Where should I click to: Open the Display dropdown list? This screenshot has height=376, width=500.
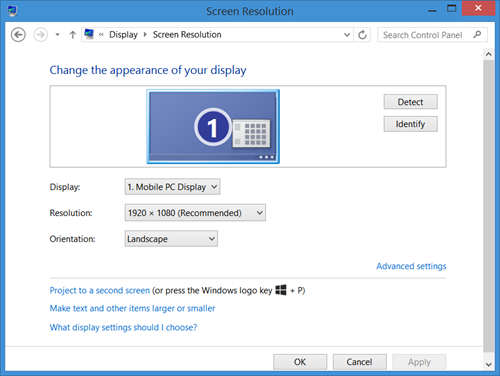pyautogui.click(x=172, y=187)
